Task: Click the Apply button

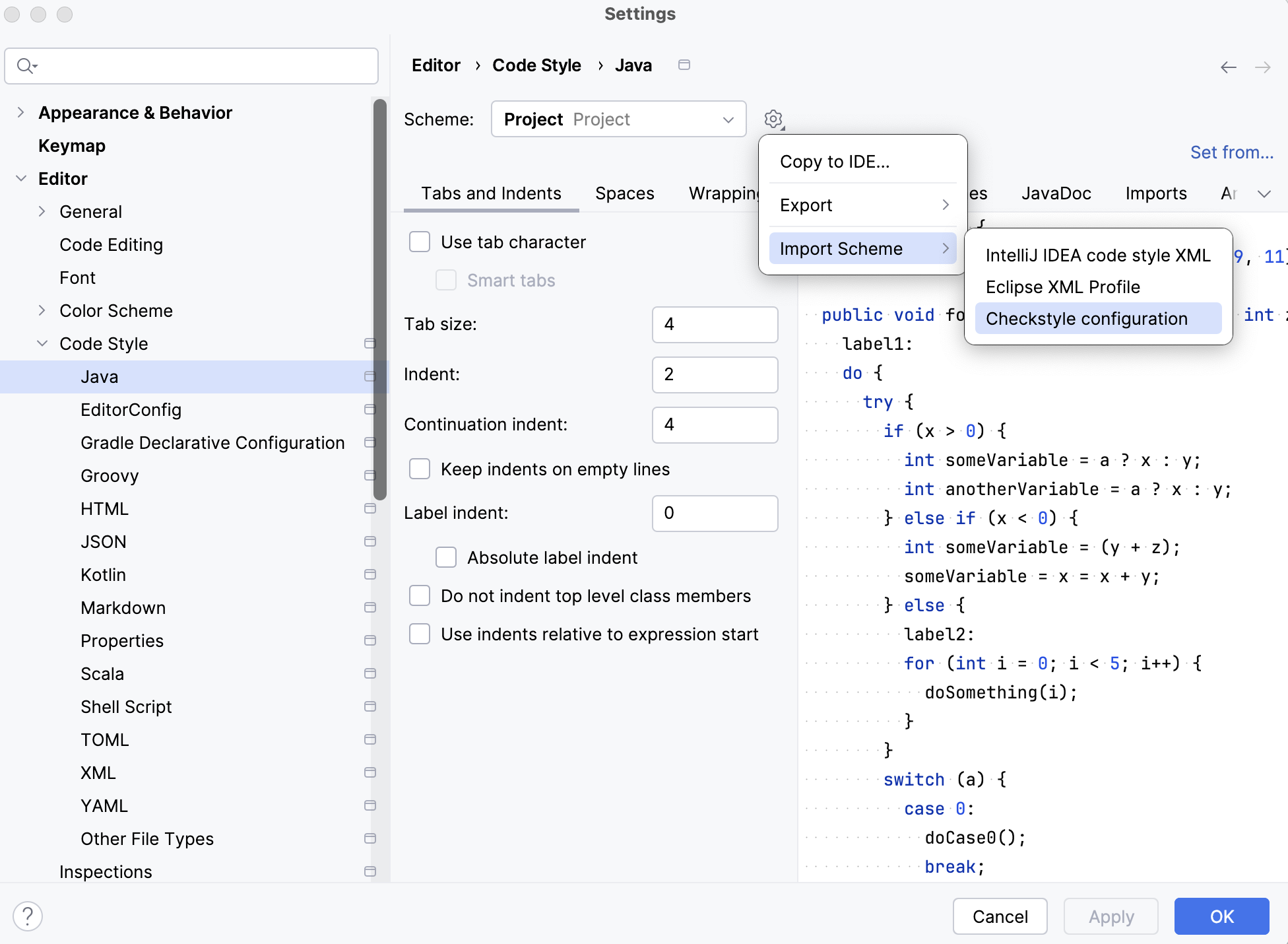Action: point(1111,916)
